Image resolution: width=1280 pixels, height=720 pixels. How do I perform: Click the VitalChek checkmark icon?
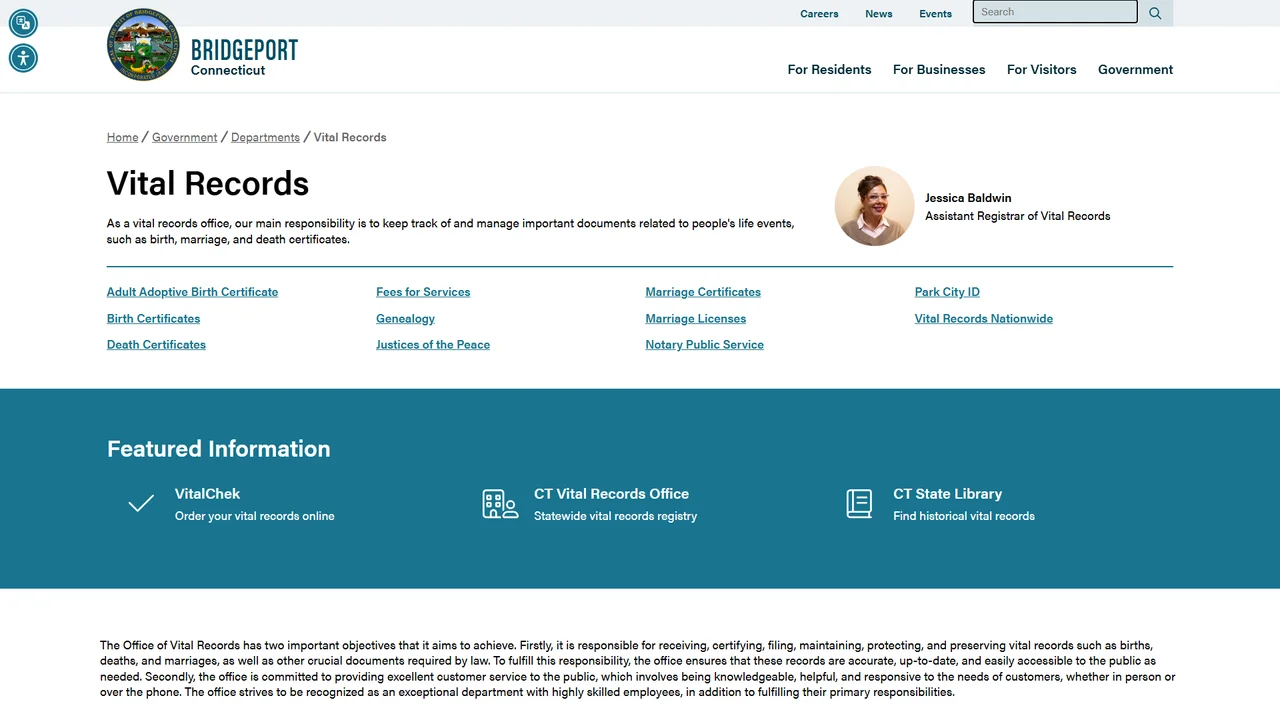pyautogui.click(x=141, y=503)
